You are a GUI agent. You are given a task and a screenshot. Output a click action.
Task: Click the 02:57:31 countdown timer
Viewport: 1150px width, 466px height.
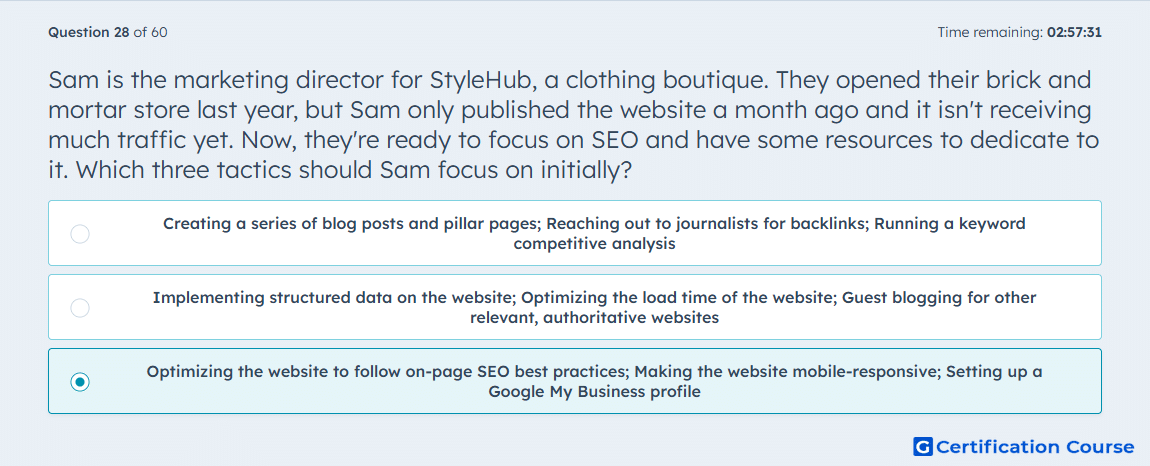pos(1074,32)
